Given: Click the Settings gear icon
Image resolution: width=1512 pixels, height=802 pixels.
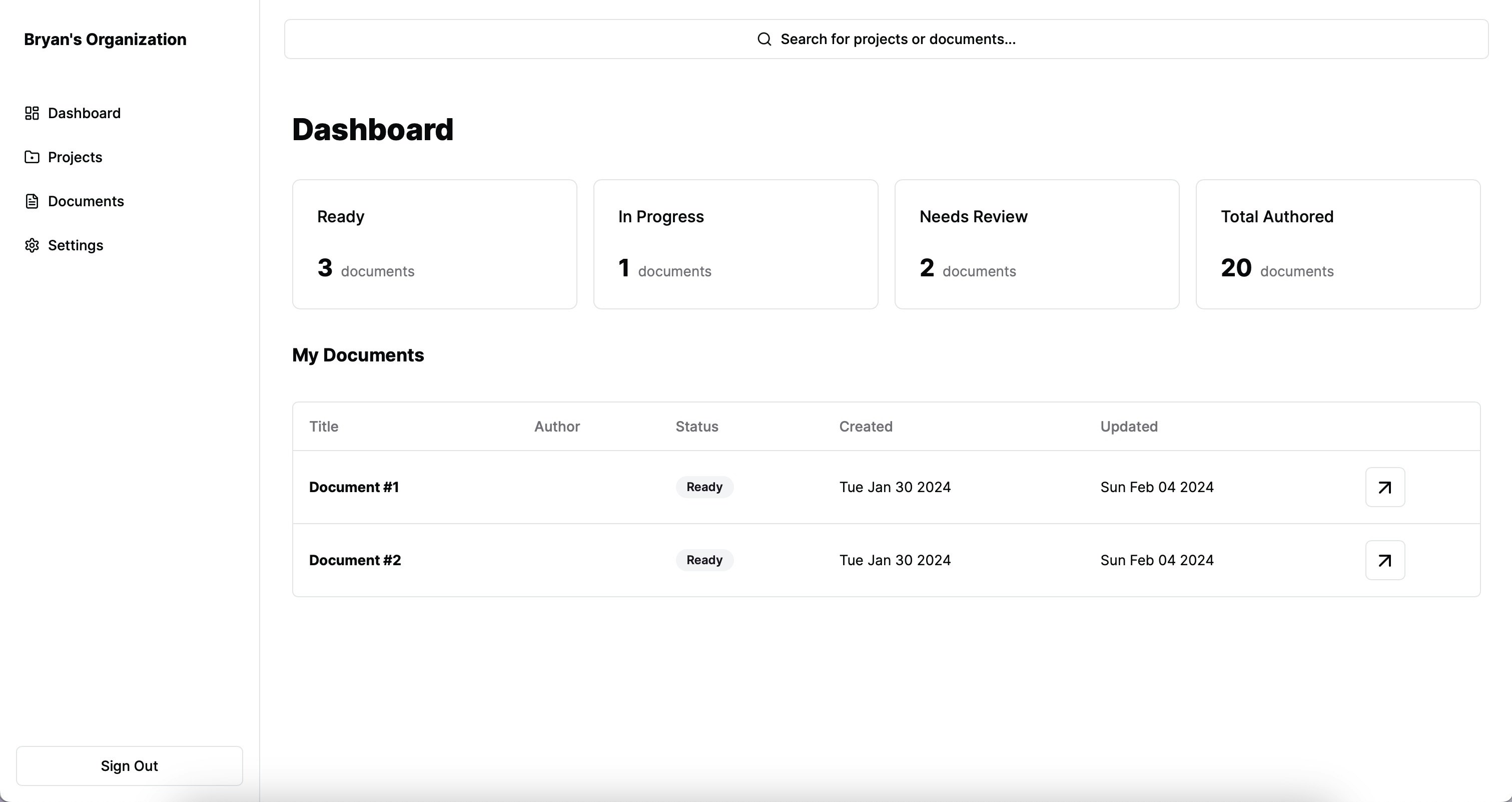Looking at the screenshot, I should coord(32,245).
